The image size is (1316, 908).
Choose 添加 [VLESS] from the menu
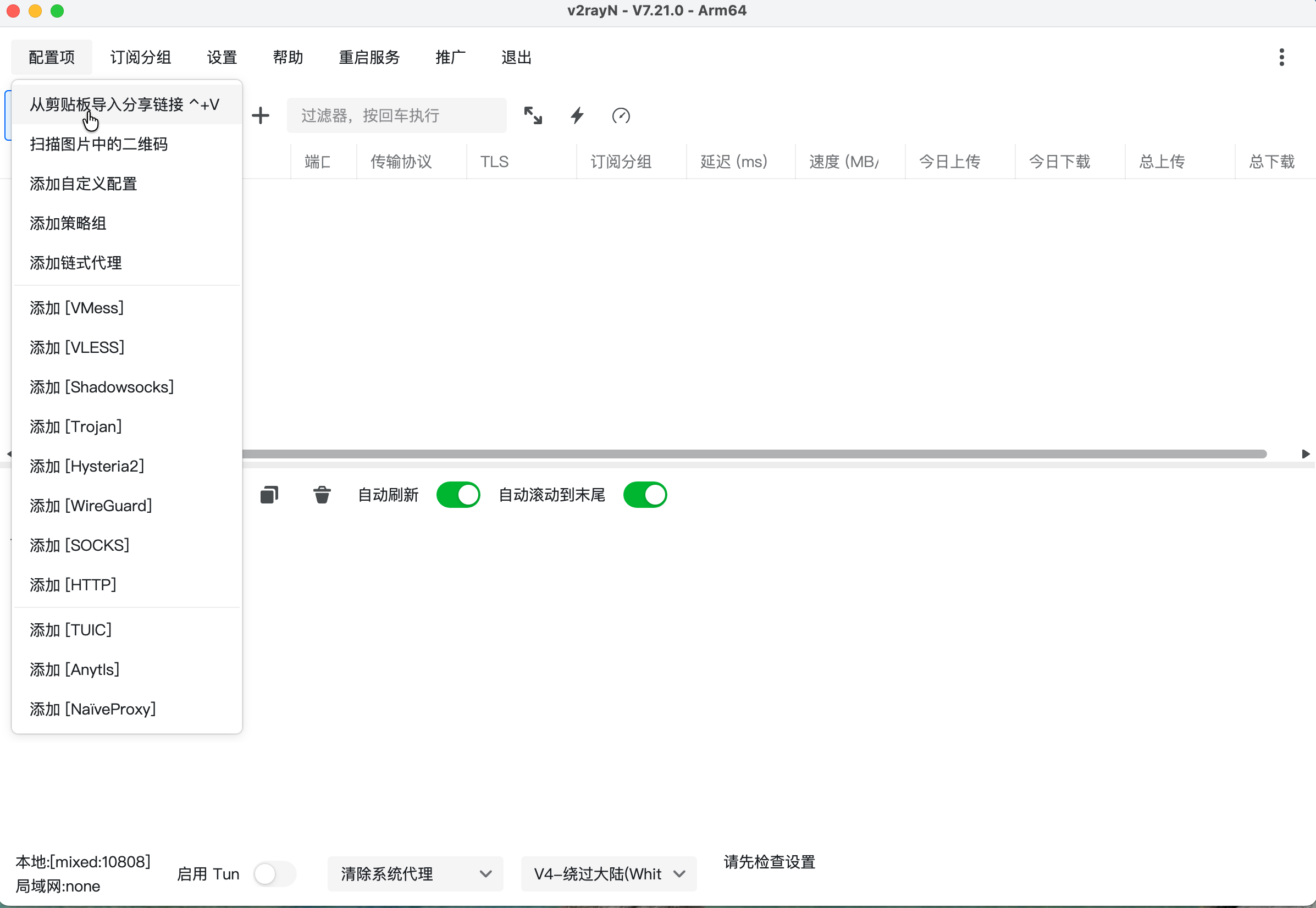(127, 347)
